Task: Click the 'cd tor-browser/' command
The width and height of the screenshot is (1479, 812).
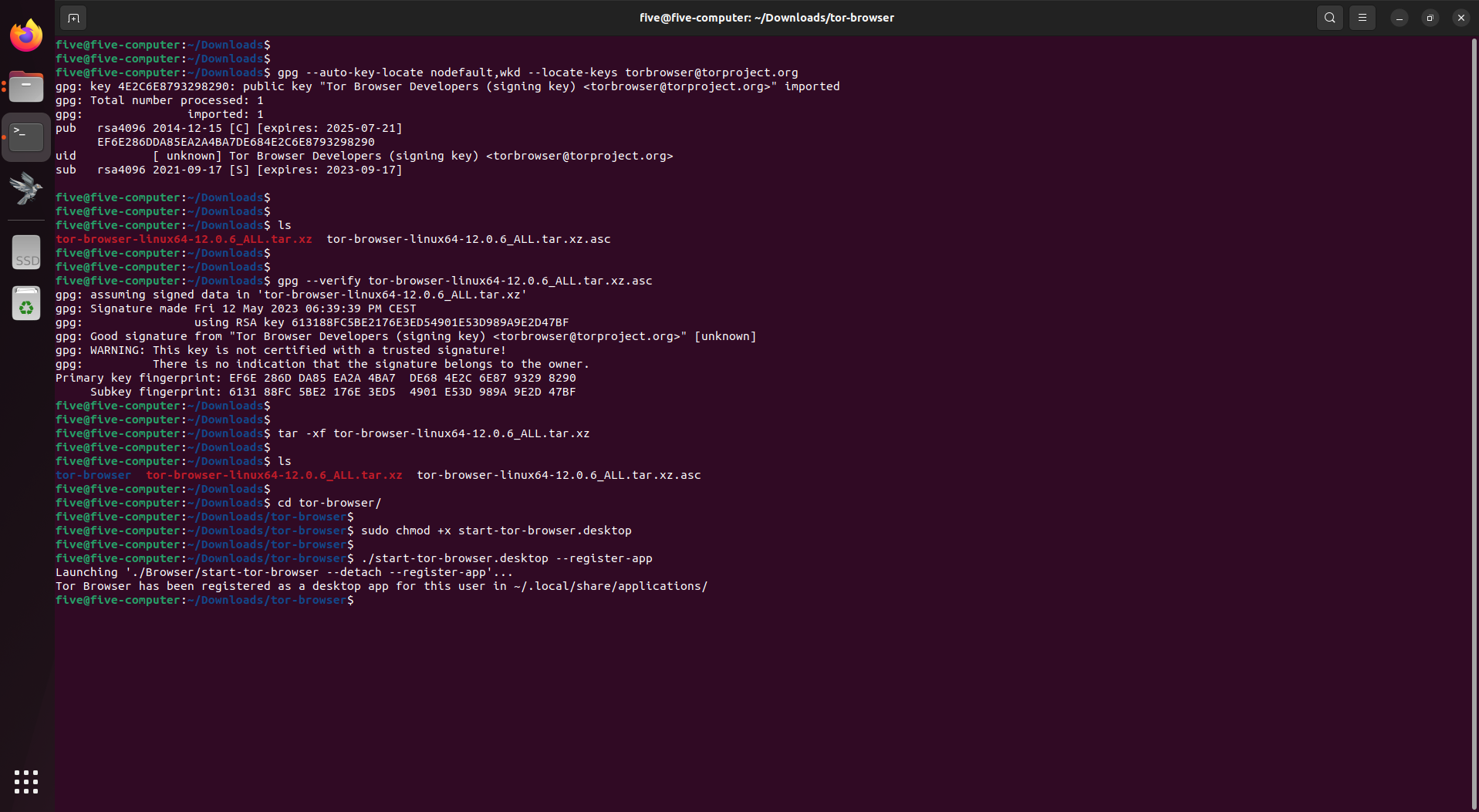Action: click(329, 503)
